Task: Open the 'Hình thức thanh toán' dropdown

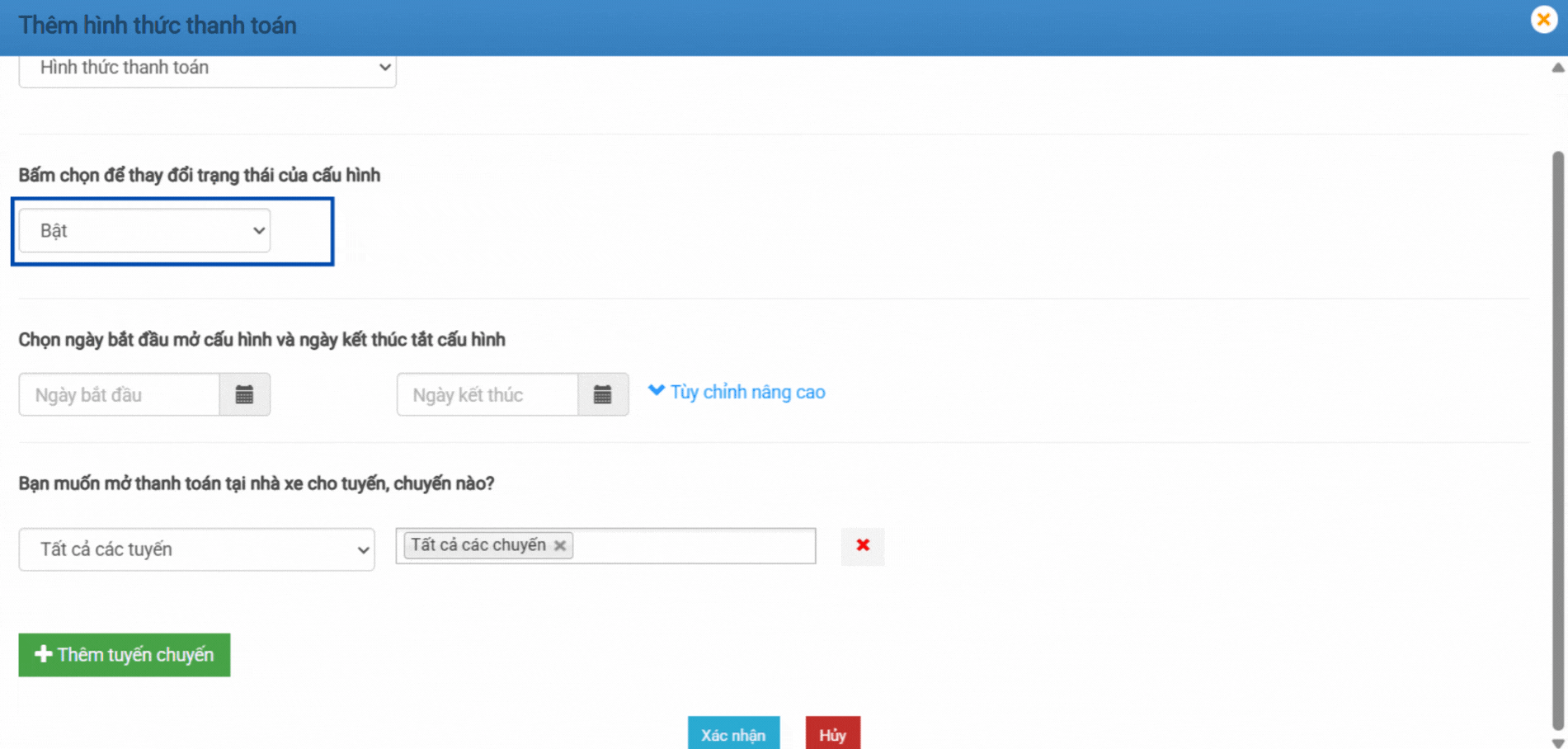Action: pos(207,68)
